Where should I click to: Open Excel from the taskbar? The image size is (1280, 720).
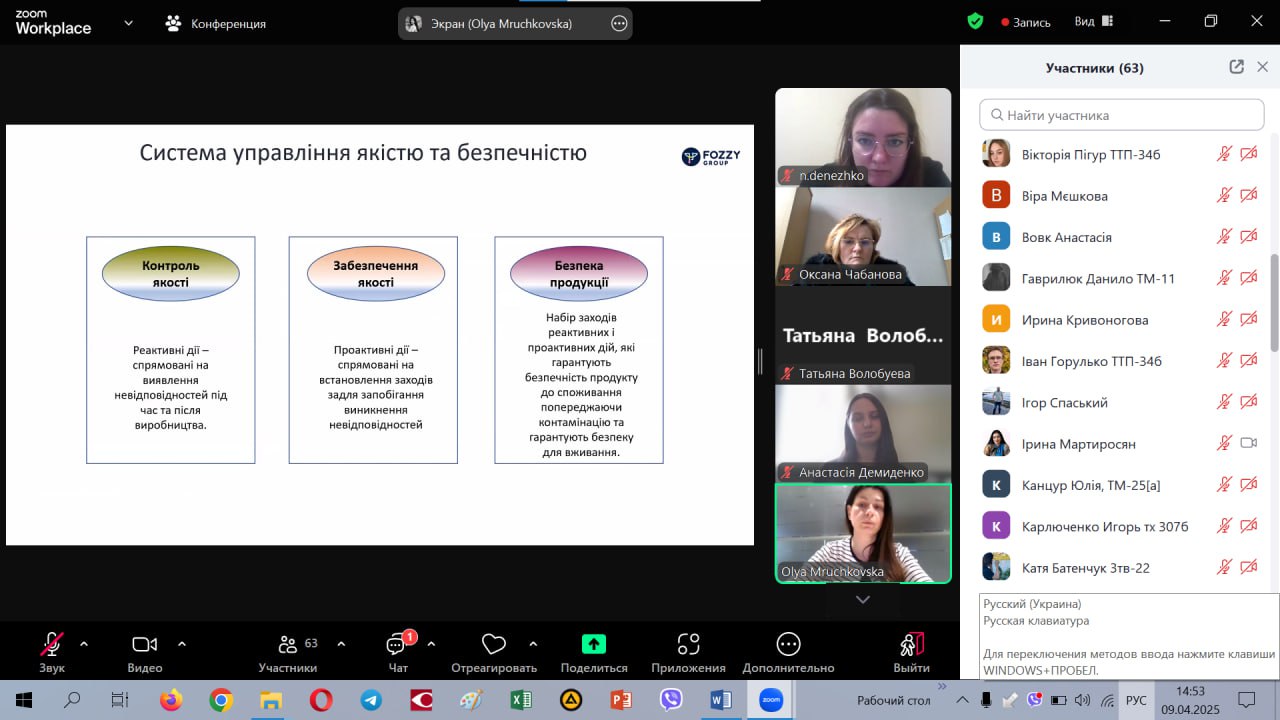click(x=521, y=700)
